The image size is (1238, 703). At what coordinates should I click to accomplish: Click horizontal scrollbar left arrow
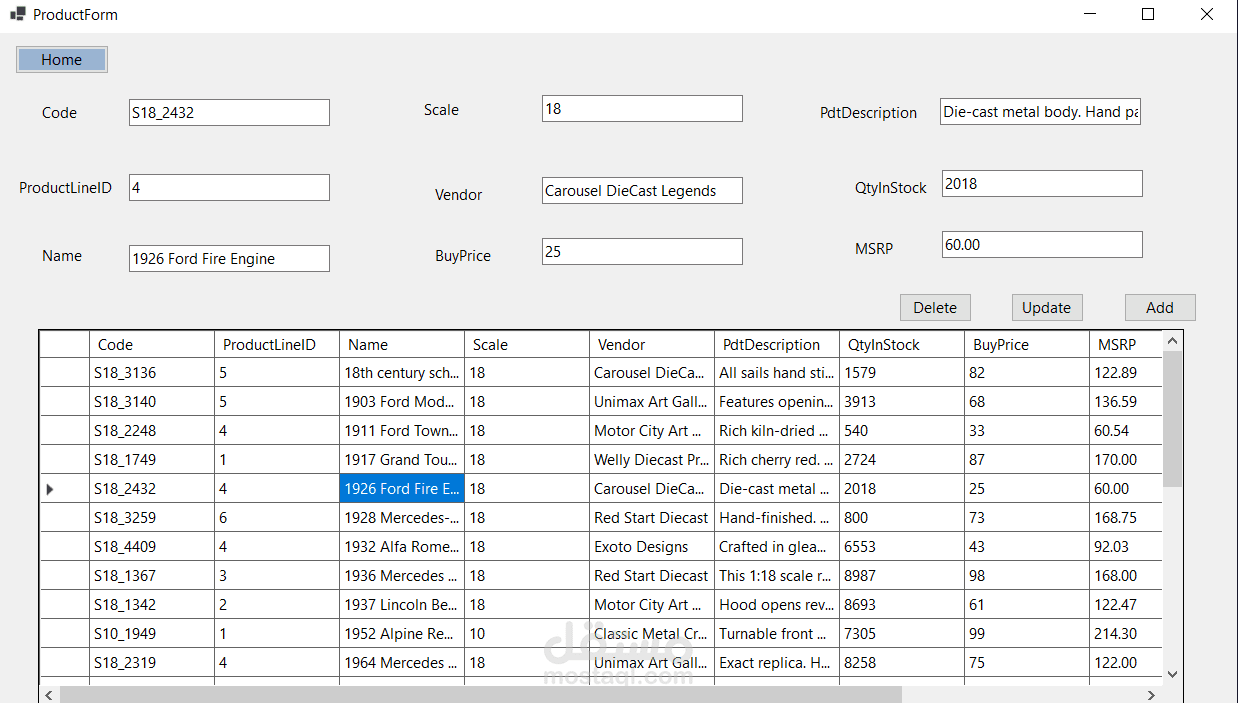pyautogui.click(x=49, y=695)
